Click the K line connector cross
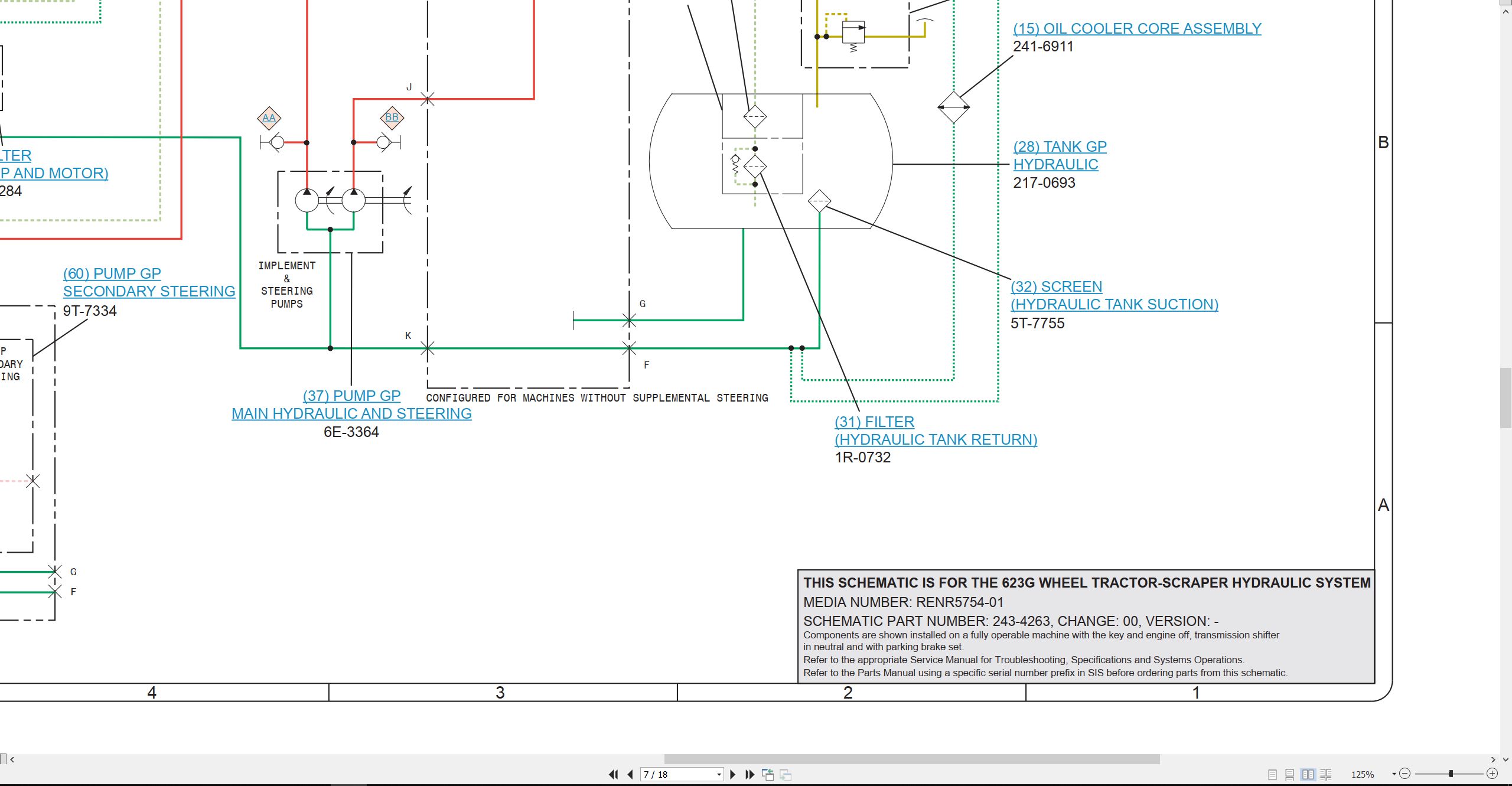The image size is (1512, 786). click(x=428, y=348)
